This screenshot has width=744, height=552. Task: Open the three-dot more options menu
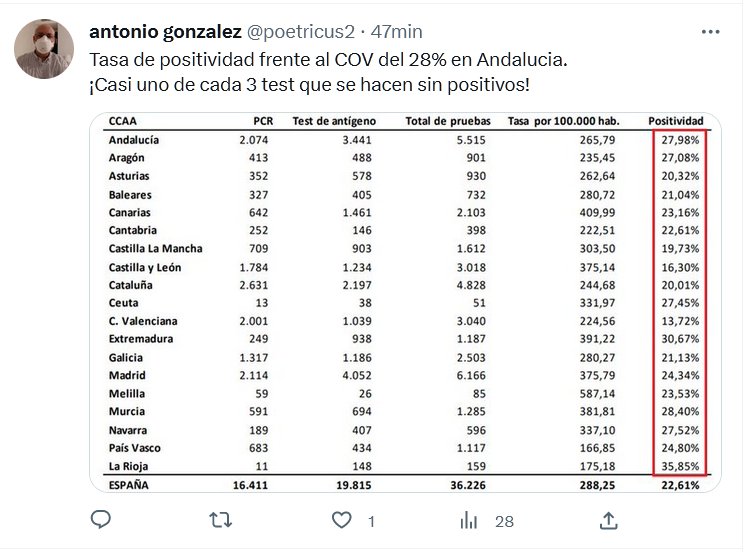point(710,31)
